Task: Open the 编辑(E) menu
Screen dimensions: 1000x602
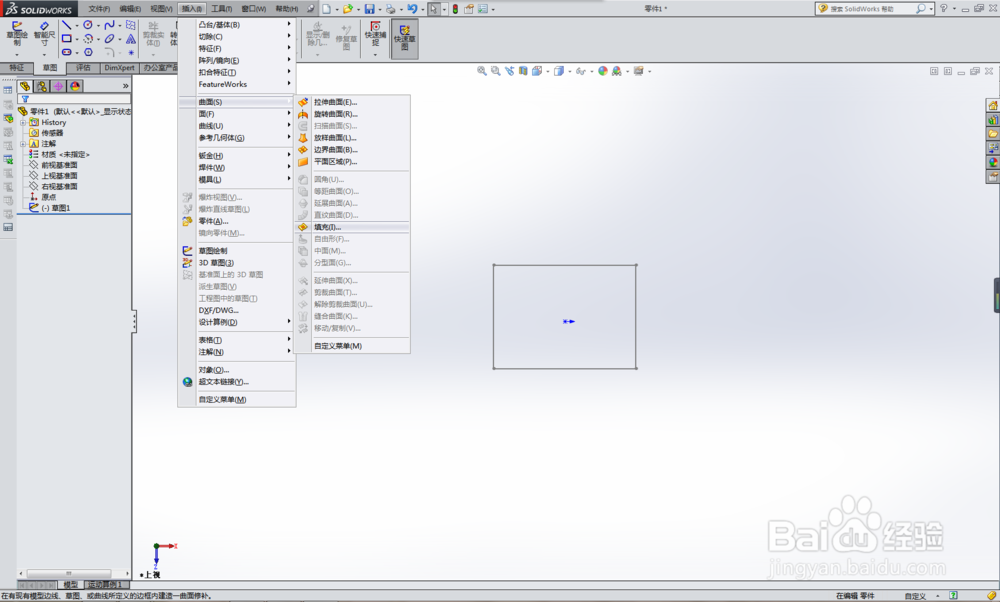Action: point(130,9)
